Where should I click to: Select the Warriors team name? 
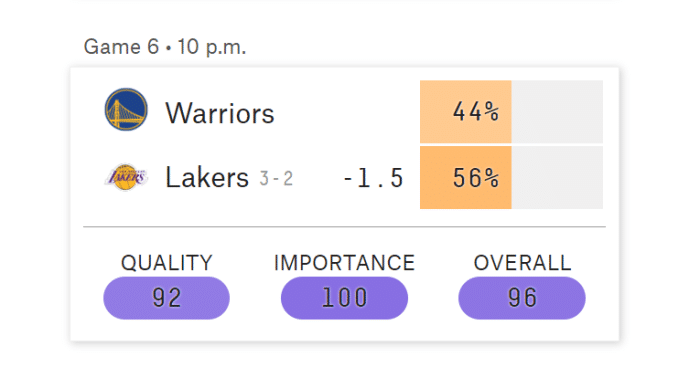220,113
